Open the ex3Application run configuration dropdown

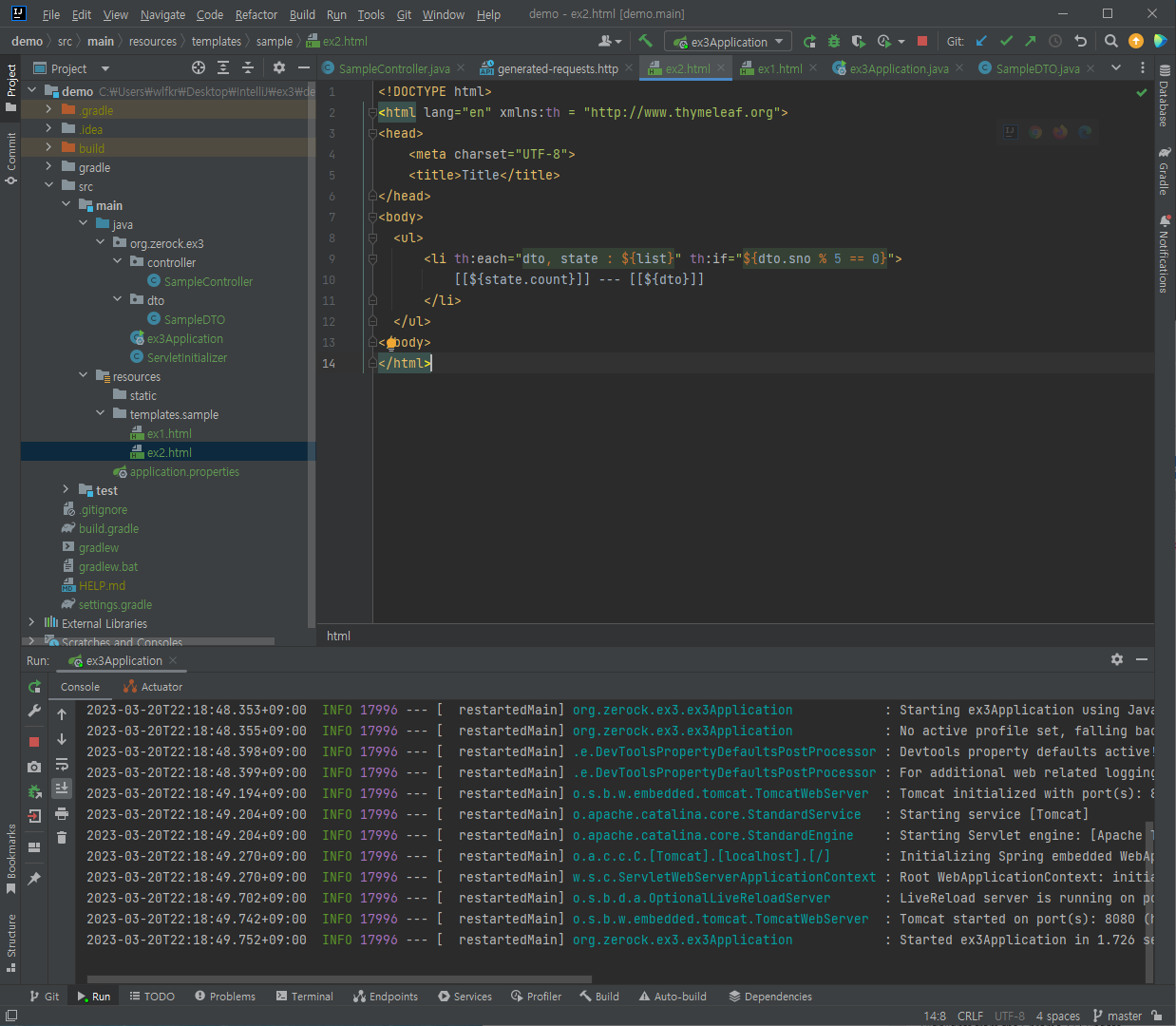click(x=729, y=42)
